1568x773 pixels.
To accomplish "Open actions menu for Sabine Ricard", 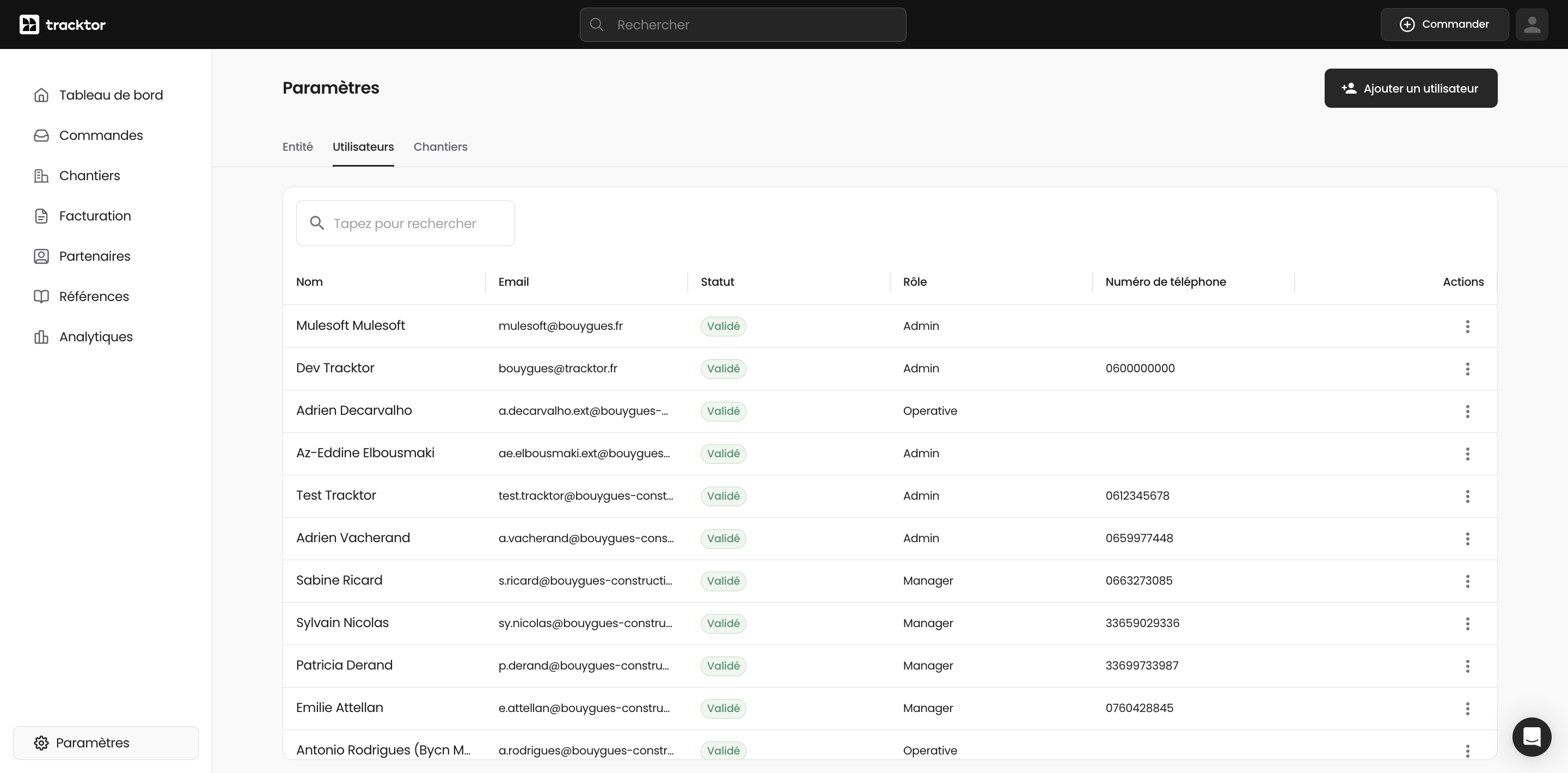I will click(1468, 581).
